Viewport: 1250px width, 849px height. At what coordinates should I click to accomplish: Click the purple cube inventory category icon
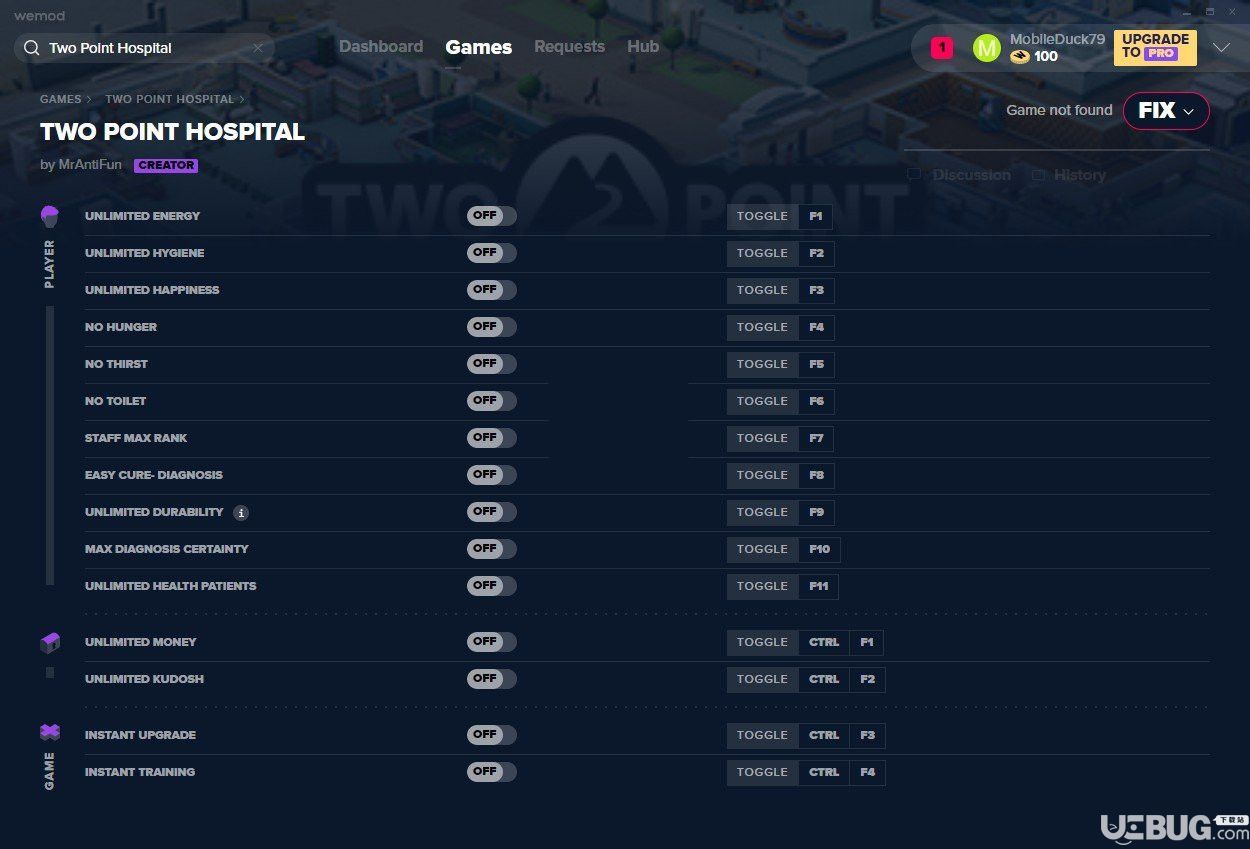50,642
